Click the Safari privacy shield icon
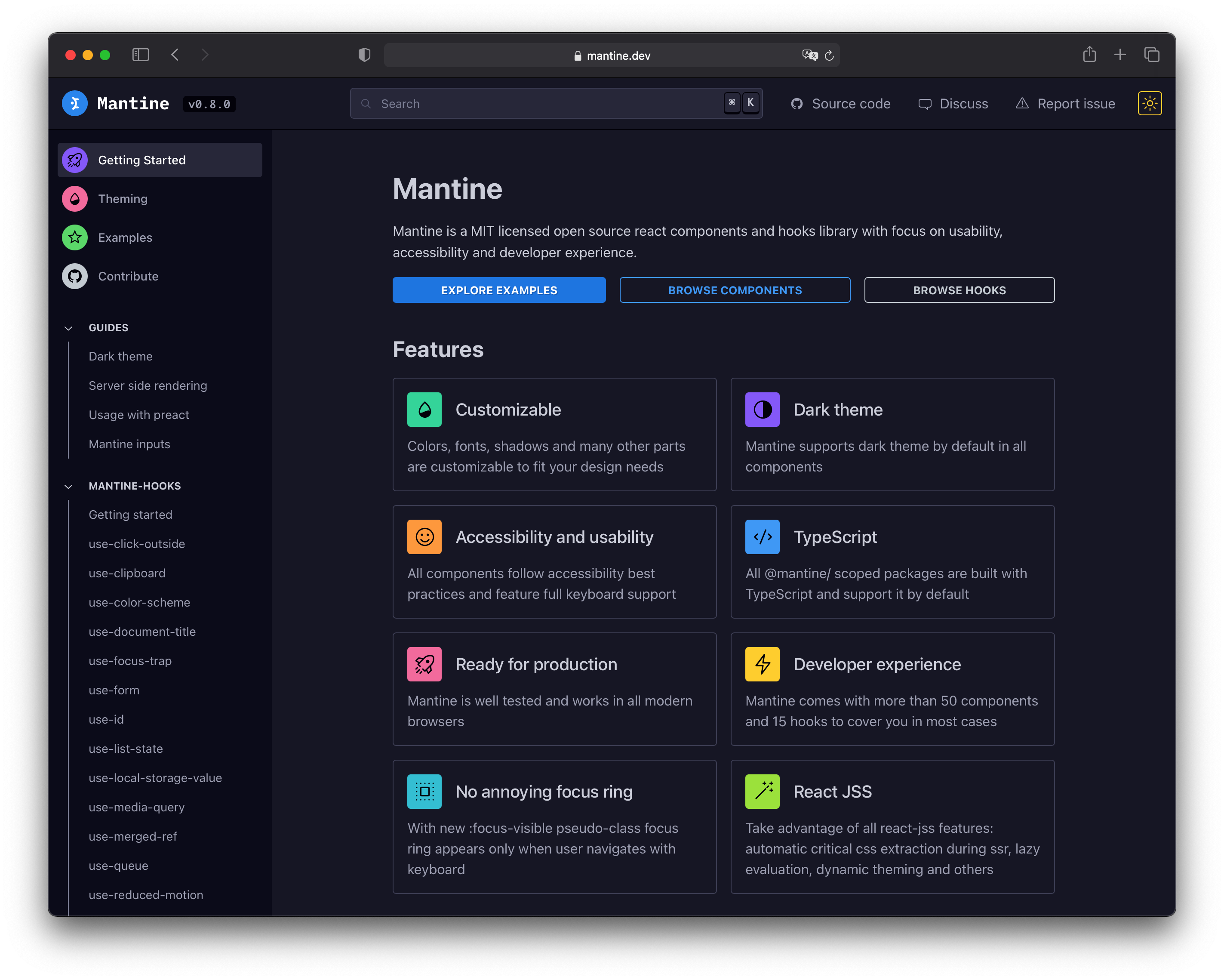The height and width of the screenshot is (980, 1224). pos(364,55)
